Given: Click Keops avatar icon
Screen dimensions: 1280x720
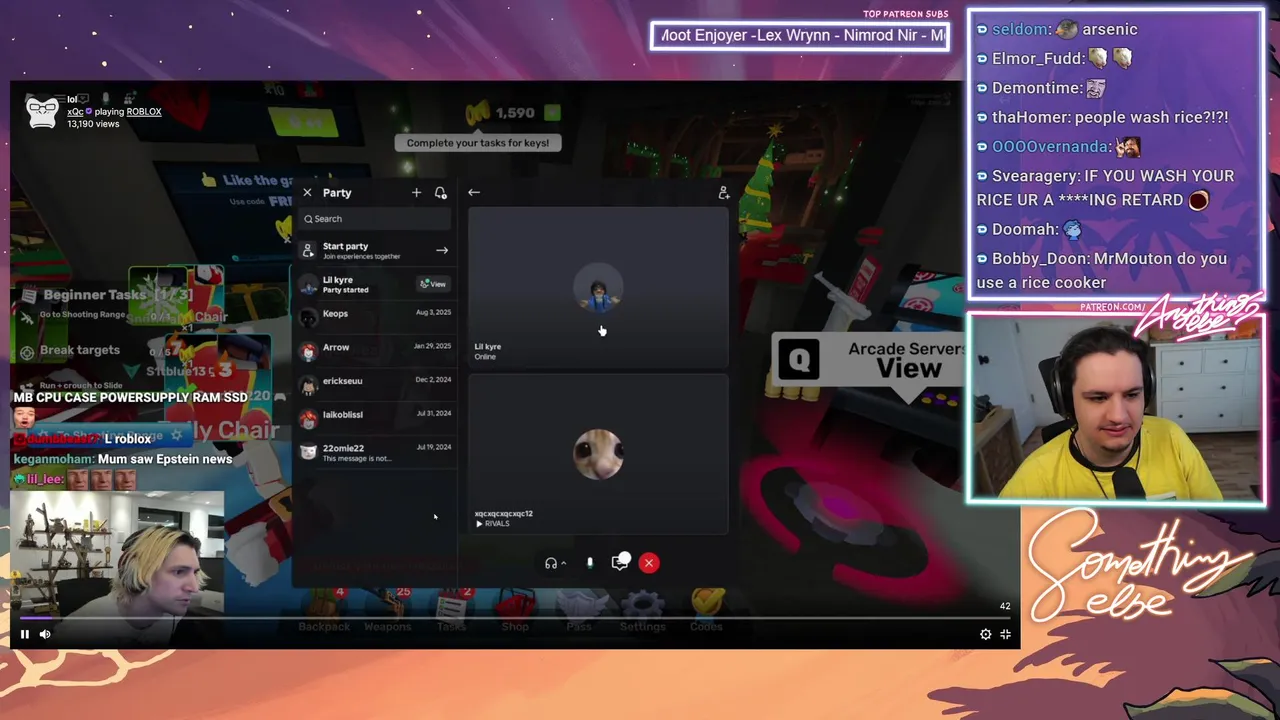Looking at the screenshot, I should pyautogui.click(x=308, y=318).
